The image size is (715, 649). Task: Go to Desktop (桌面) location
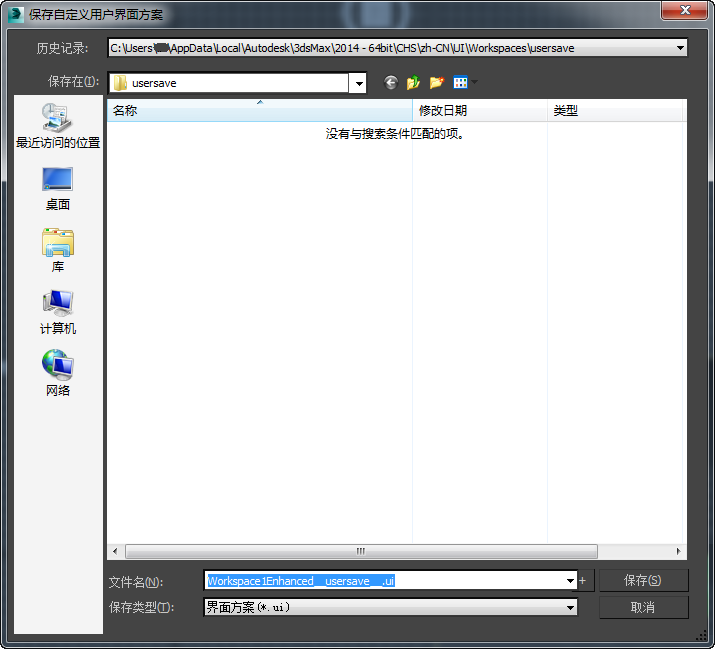pos(58,189)
